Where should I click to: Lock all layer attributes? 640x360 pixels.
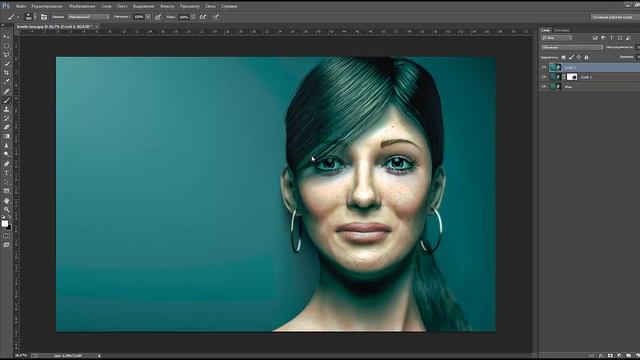[587, 58]
